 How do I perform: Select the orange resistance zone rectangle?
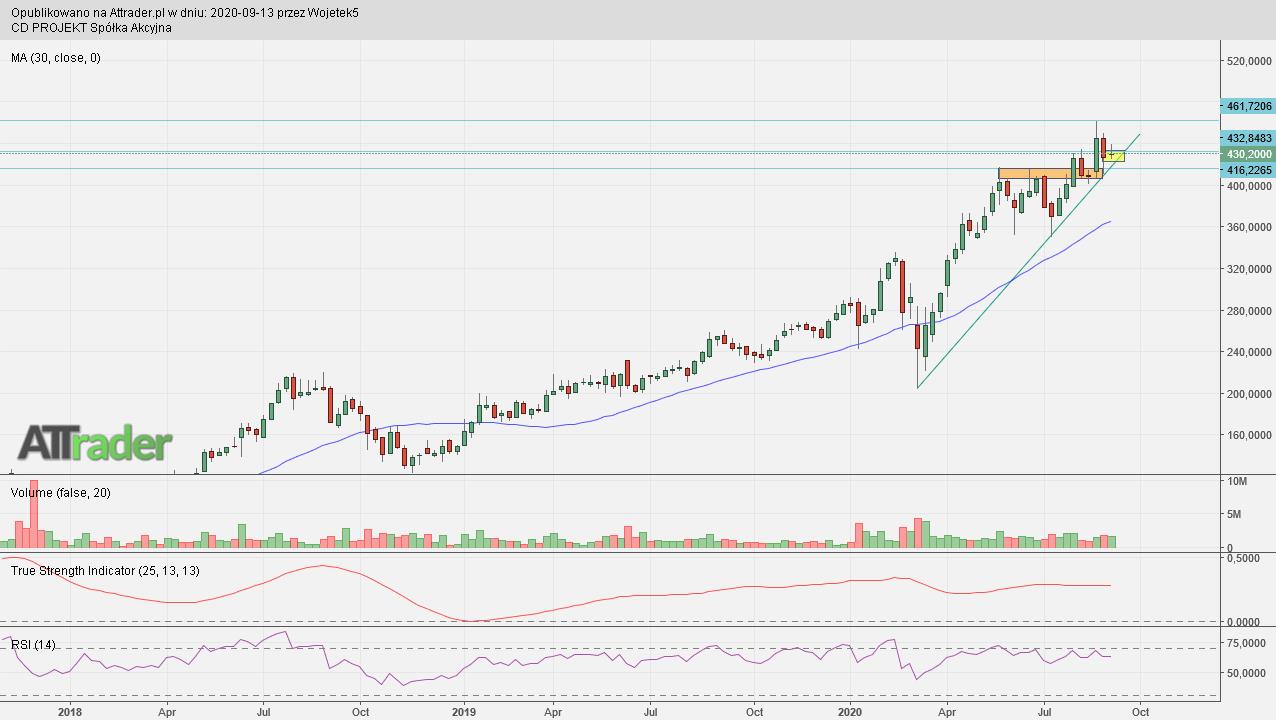tap(1050, 173)
